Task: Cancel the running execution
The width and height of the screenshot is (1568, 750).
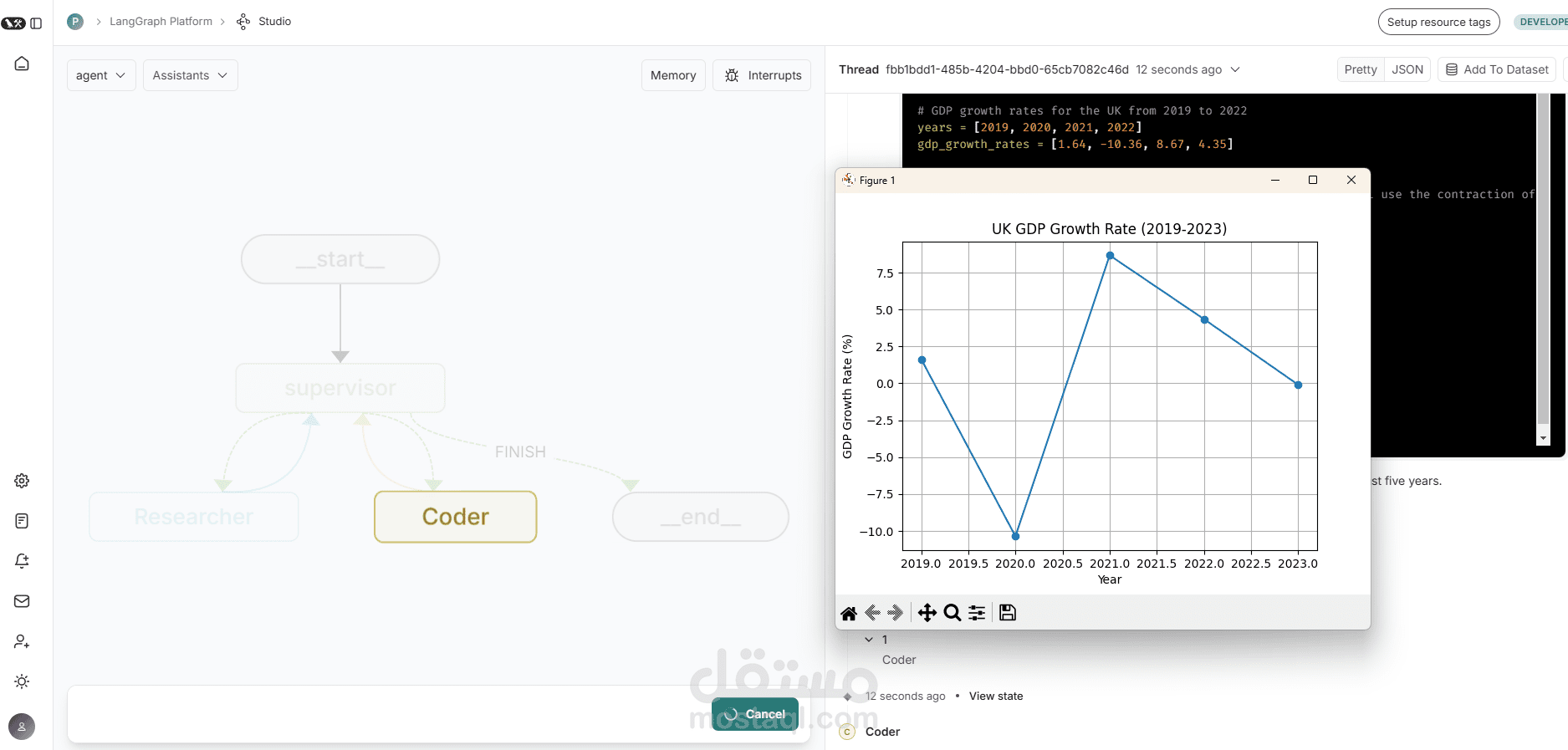Action: coord(755,714)
